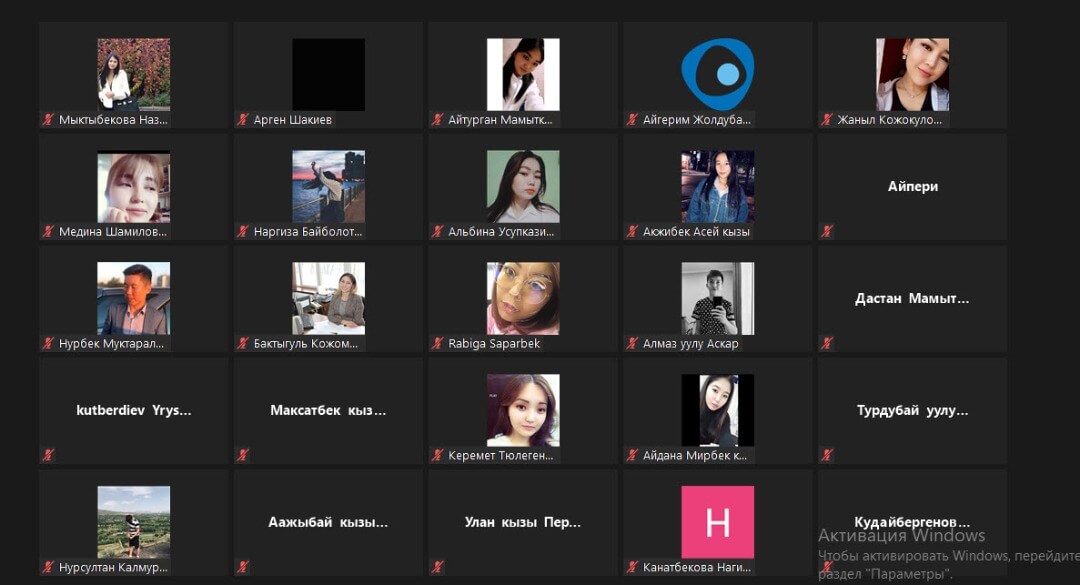Select the Турдубай уулу participant tile name
Viewport: 1080px width, 585px height.
(x=912, y=410)
